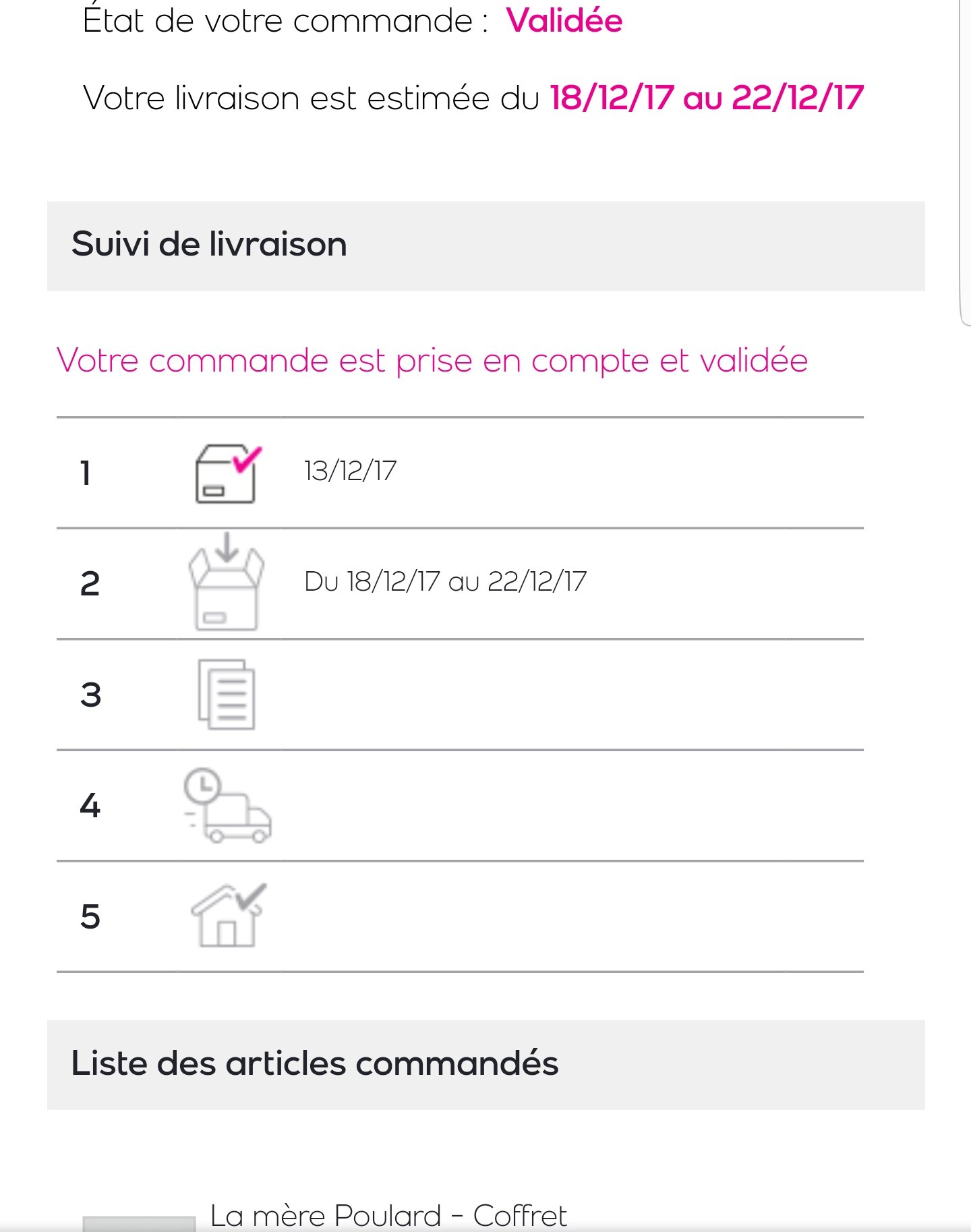Click the house with checkmark icon
Image resolution: width=971 pixels, height=1232 pixels.
[229, 915]
